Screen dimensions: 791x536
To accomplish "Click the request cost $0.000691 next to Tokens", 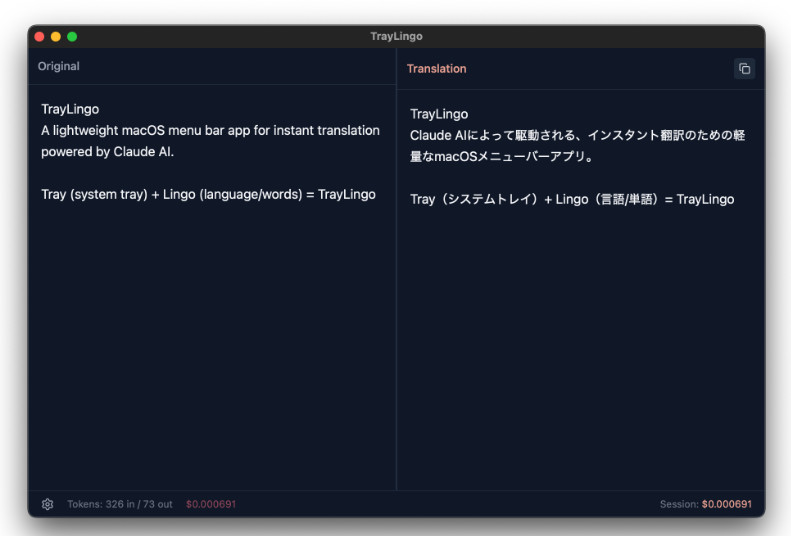I will (211, 504).
